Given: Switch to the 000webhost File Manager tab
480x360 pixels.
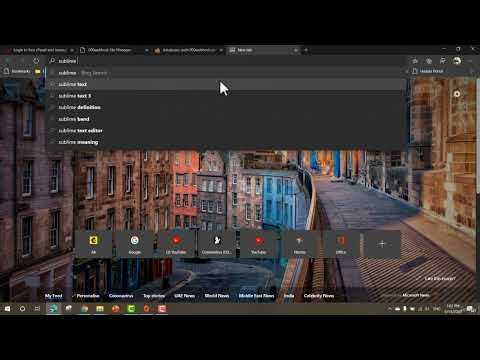Looking at the screenshot, I should 113,50.
